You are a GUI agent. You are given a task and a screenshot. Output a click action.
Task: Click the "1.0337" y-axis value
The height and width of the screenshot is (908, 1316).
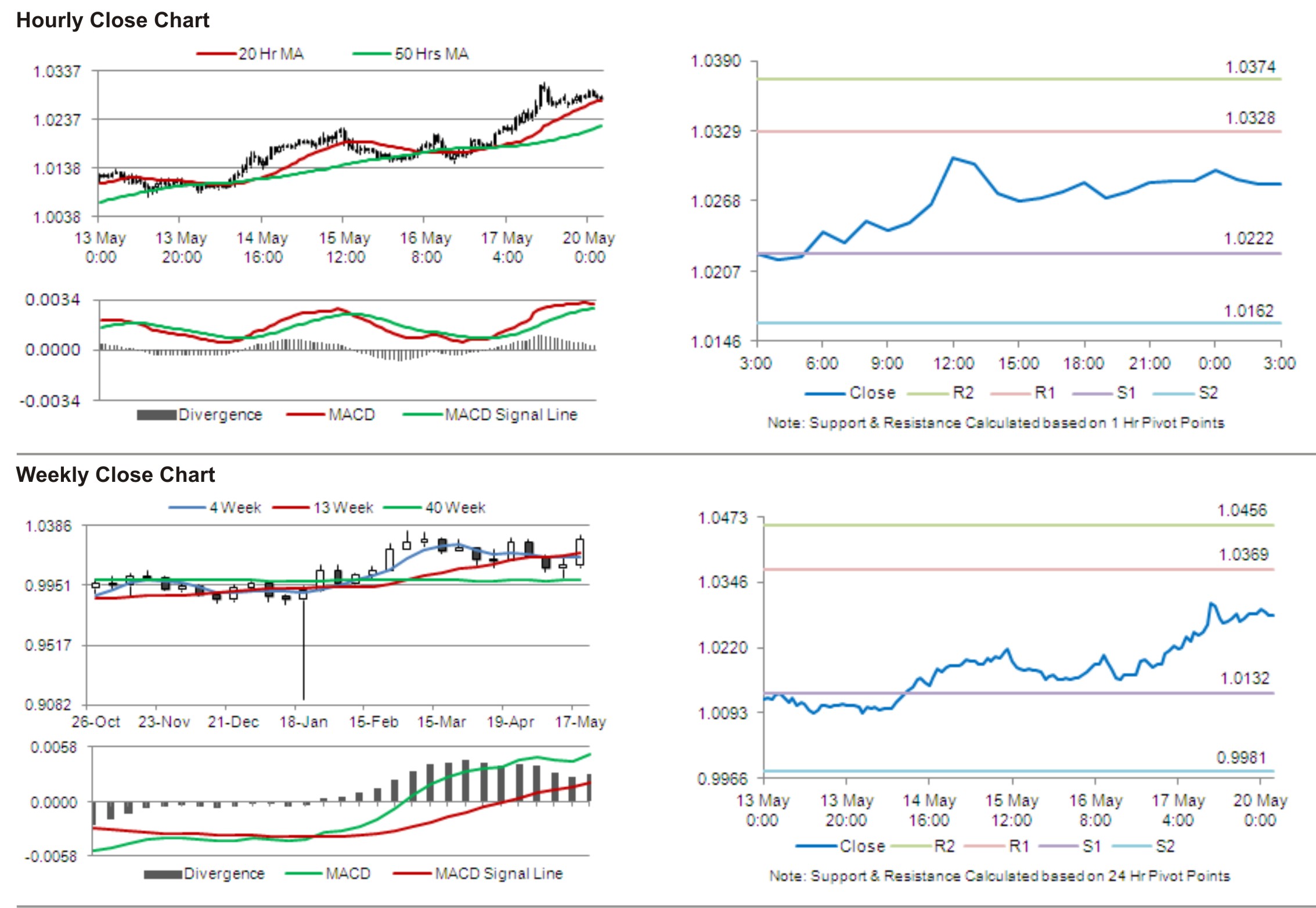(57, 71)
